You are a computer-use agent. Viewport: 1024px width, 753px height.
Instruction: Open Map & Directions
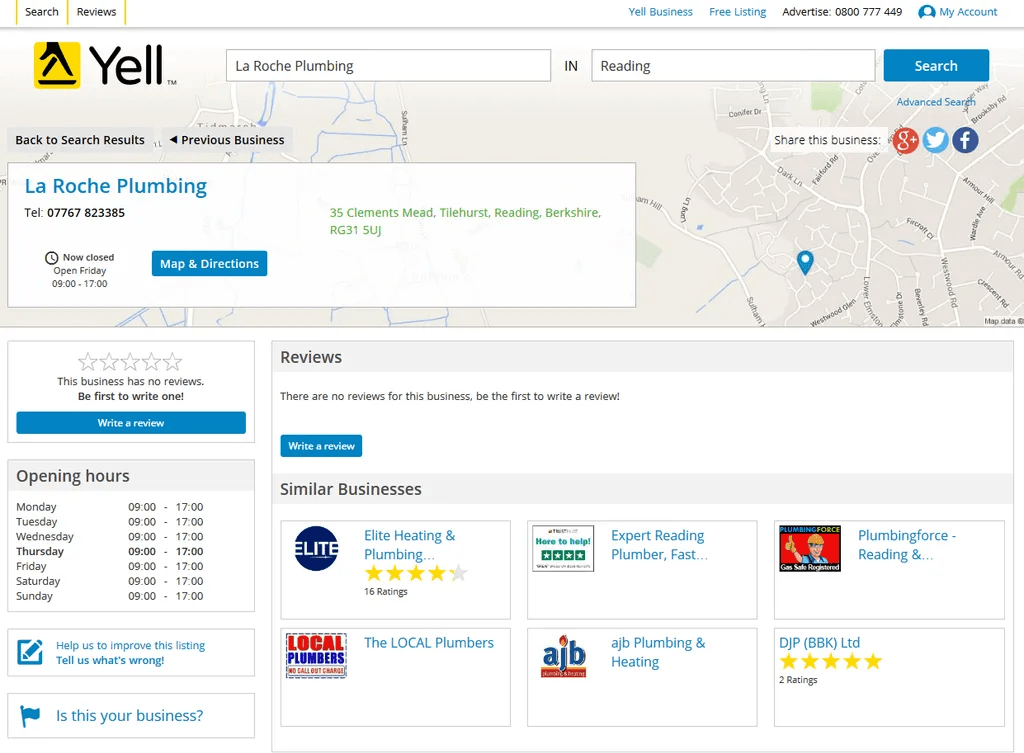tap(209, 264)
